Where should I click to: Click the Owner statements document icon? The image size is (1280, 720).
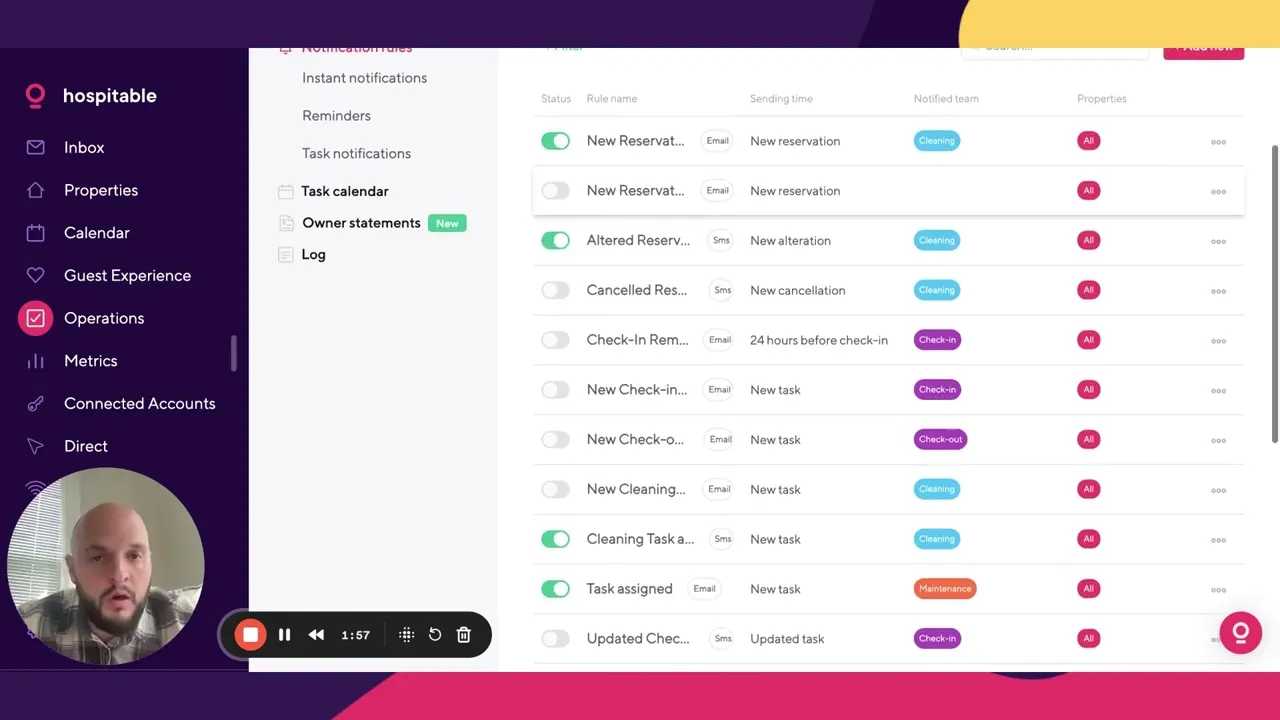(285, 223)
